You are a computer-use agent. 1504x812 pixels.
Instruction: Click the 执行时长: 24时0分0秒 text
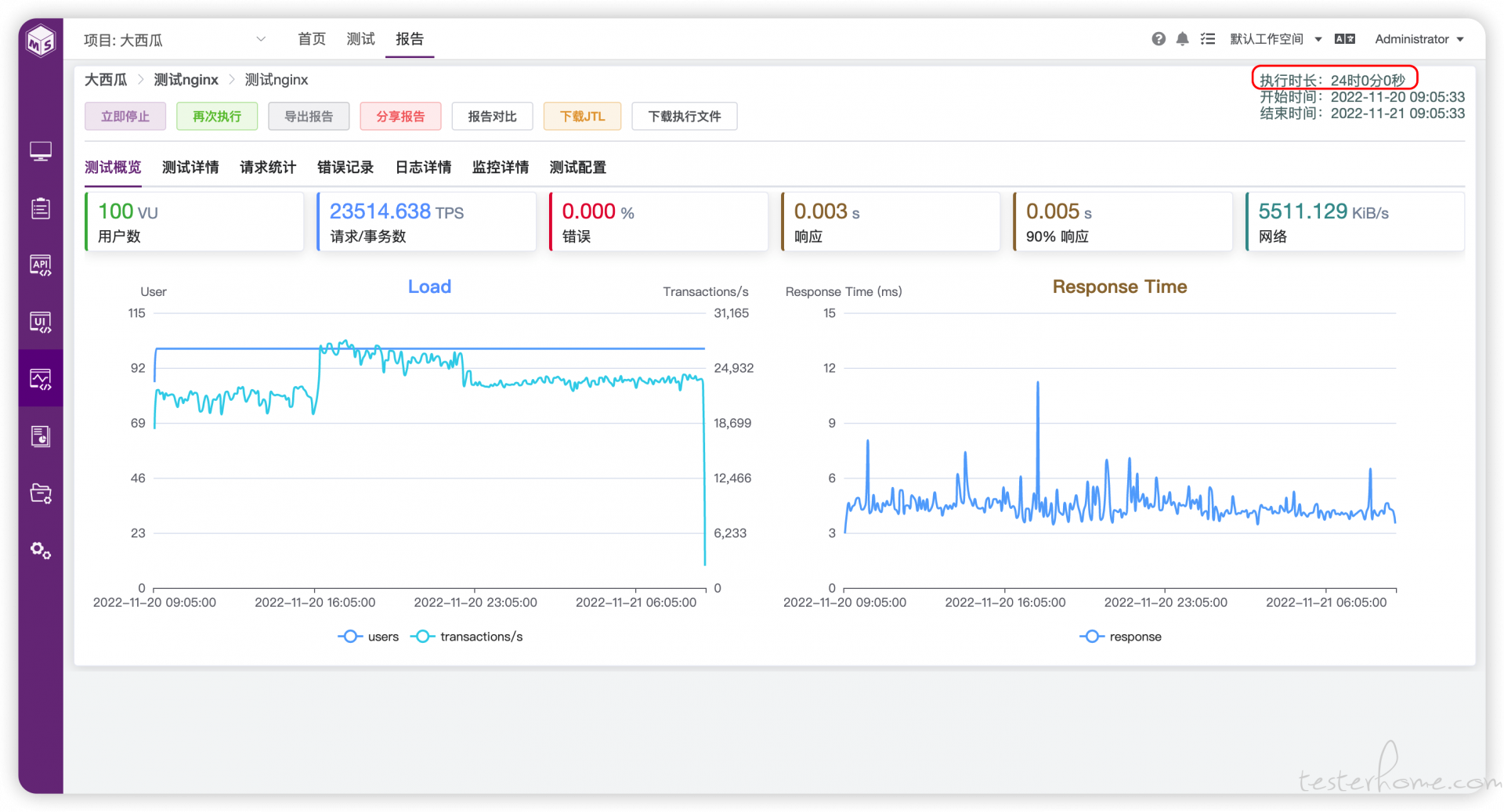point(1332,80)
